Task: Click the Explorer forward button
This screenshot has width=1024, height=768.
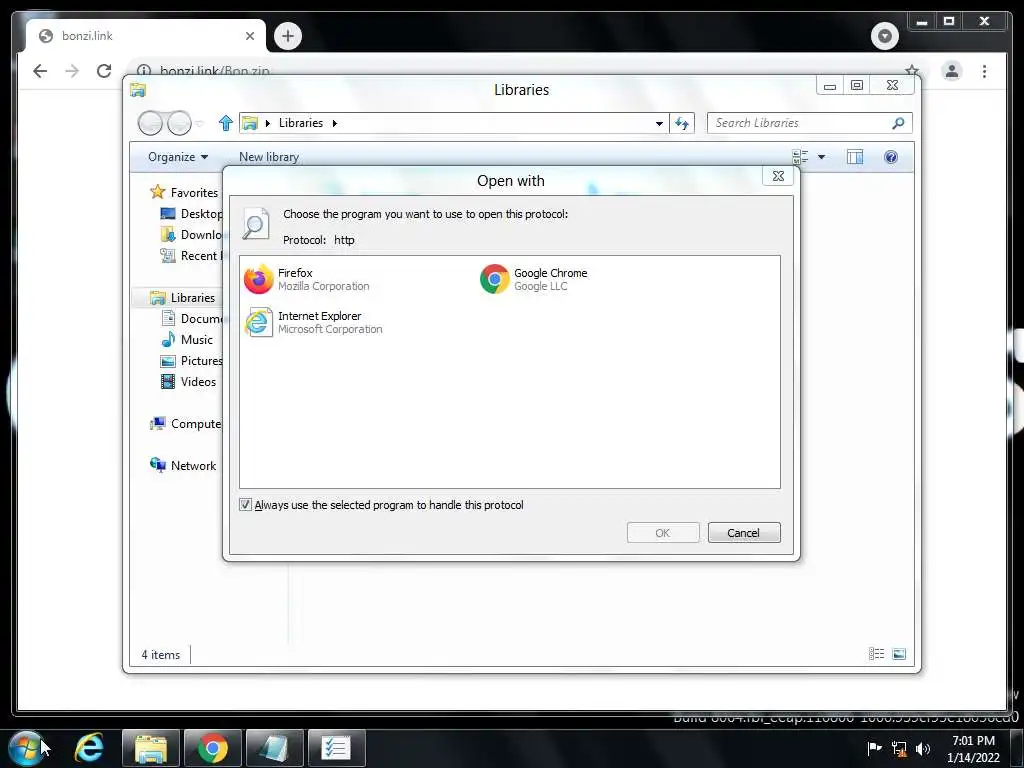Action: click(179, 123)
